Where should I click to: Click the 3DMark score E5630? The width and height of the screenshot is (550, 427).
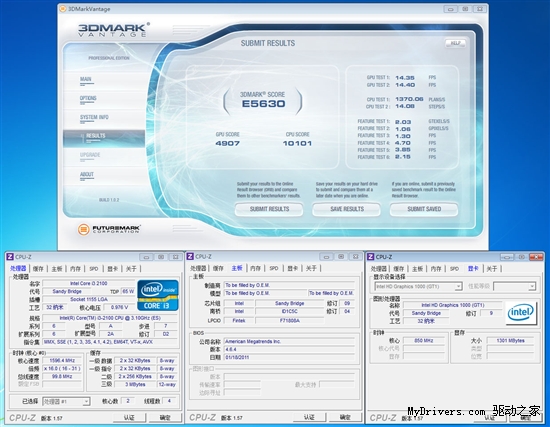(263, 104)
